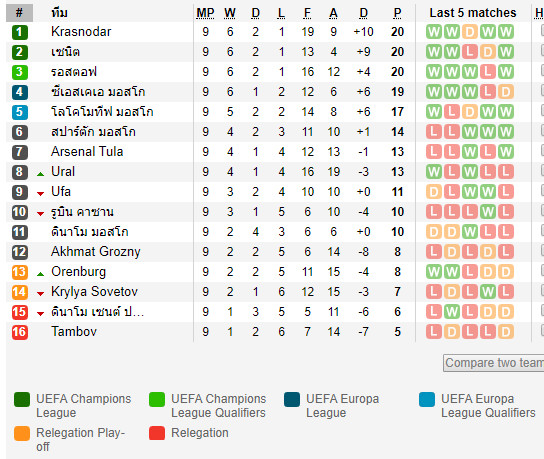Click Tambov's first loss result icon

[434, 332]
